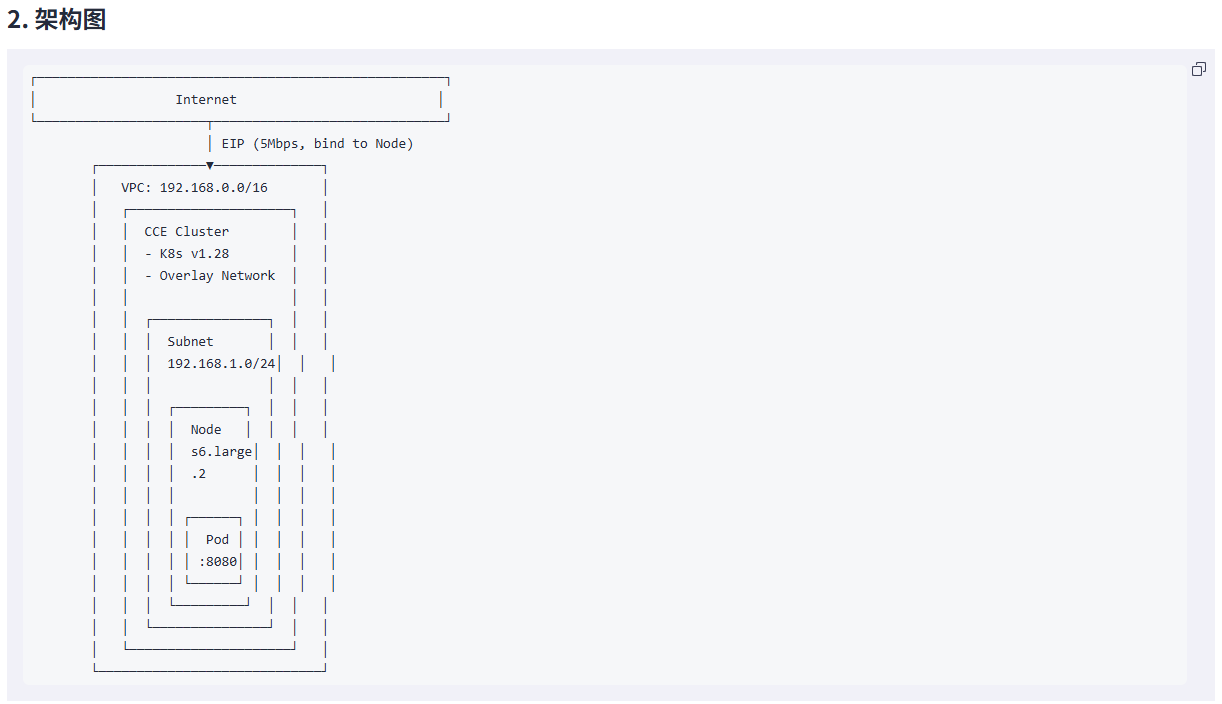Click the ".2" text under s6.large
This screenshot has width=1222, height=704.
198,473
